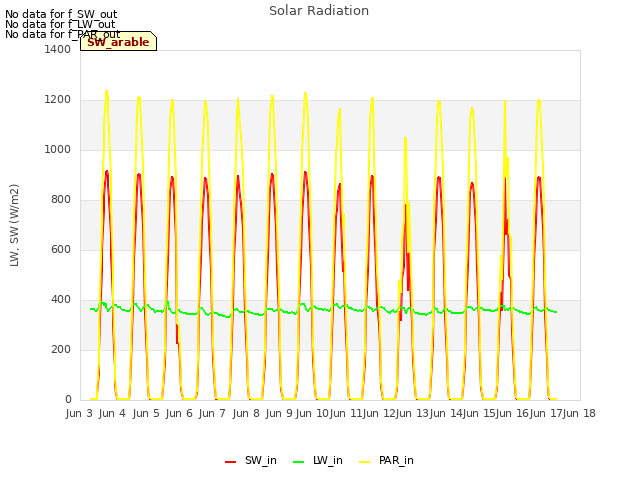The image size is (640, 480).
Task: Click x-axis label Jun 14
Action: pos(446,413)
